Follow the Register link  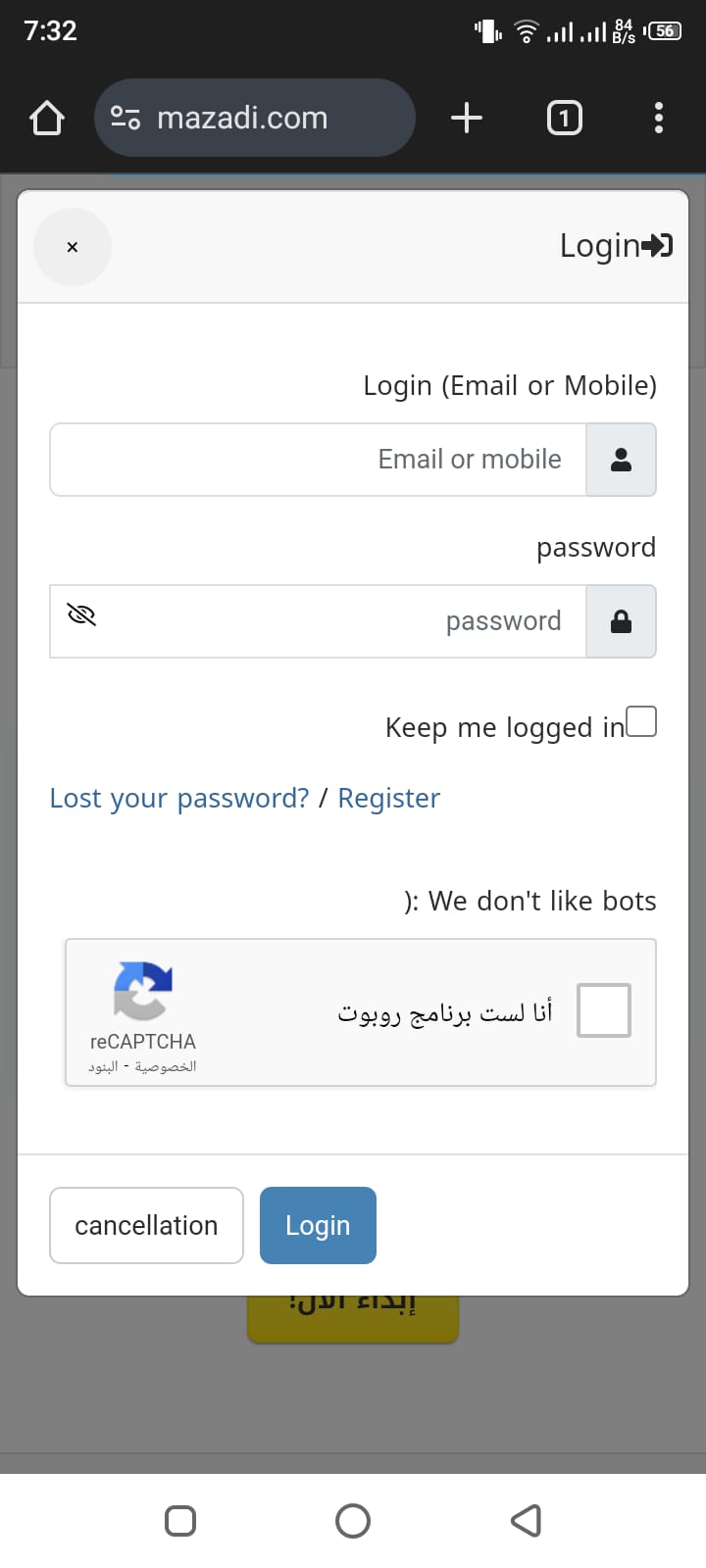(x=389, y=799)
